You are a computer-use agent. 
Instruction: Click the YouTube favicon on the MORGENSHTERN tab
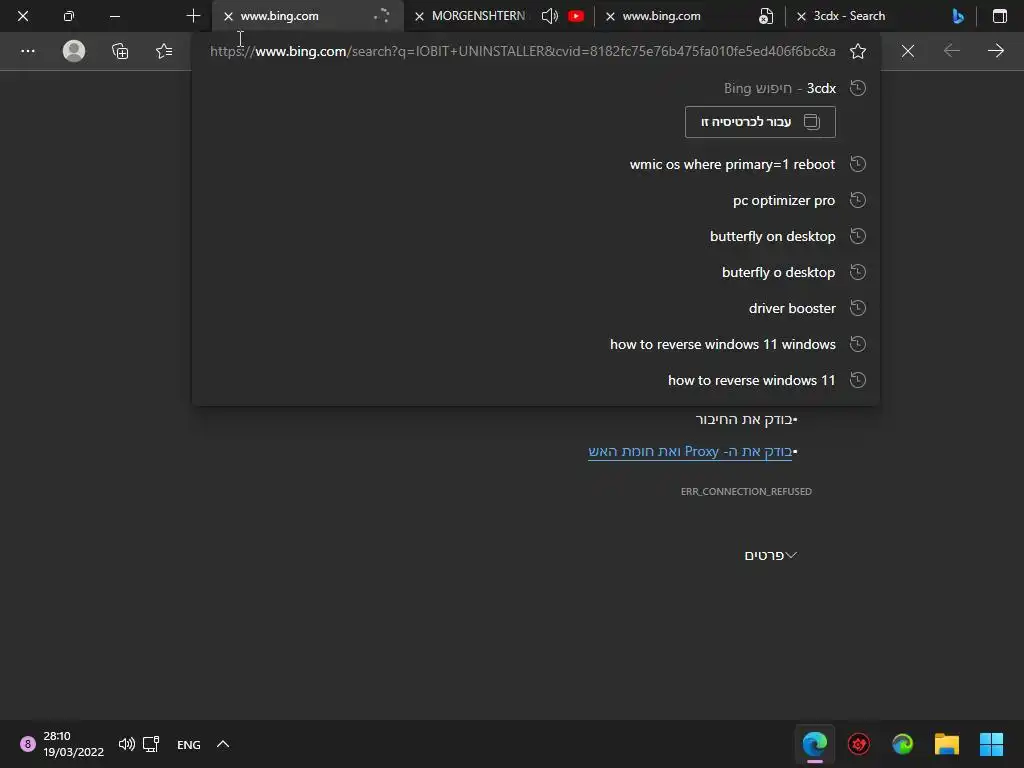tap(576, 16)
